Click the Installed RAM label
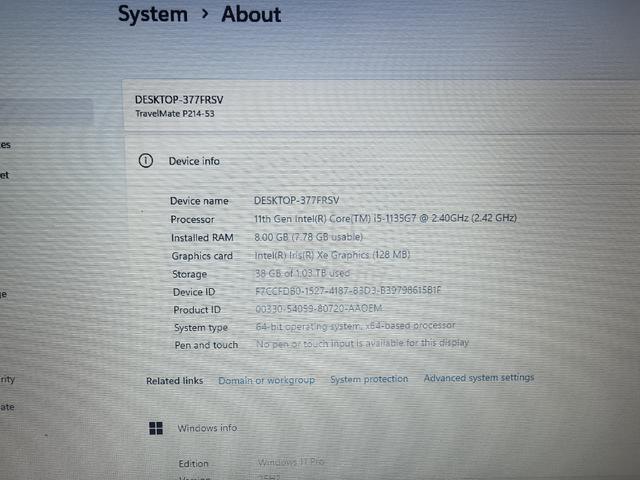This screenshot has width=640, height=480. (202, 238)
